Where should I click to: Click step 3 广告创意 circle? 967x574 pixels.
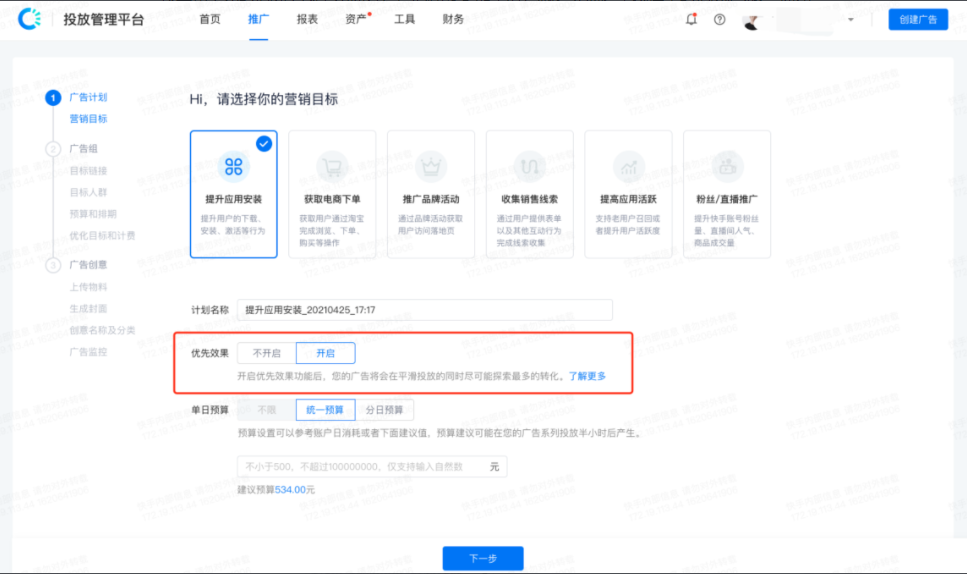(x=53, y=265)
